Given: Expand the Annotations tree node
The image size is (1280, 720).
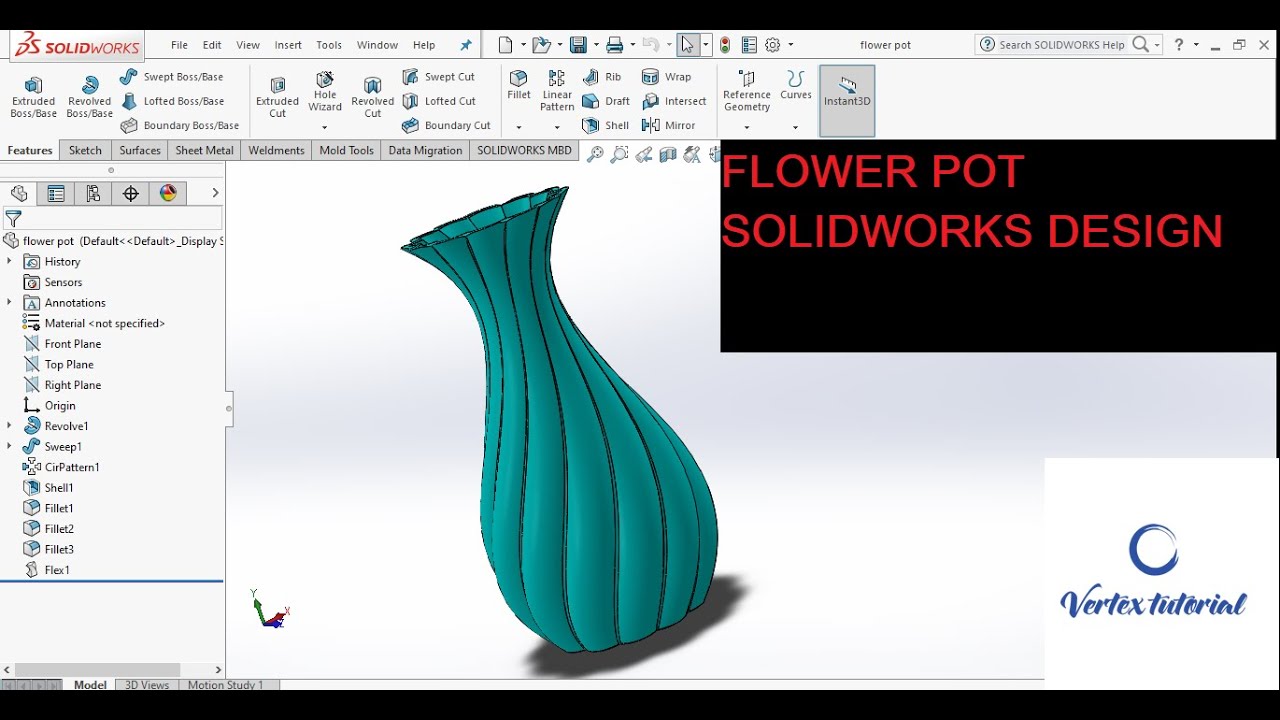Looking at the screenshot, I should click(x=10, y=302).
